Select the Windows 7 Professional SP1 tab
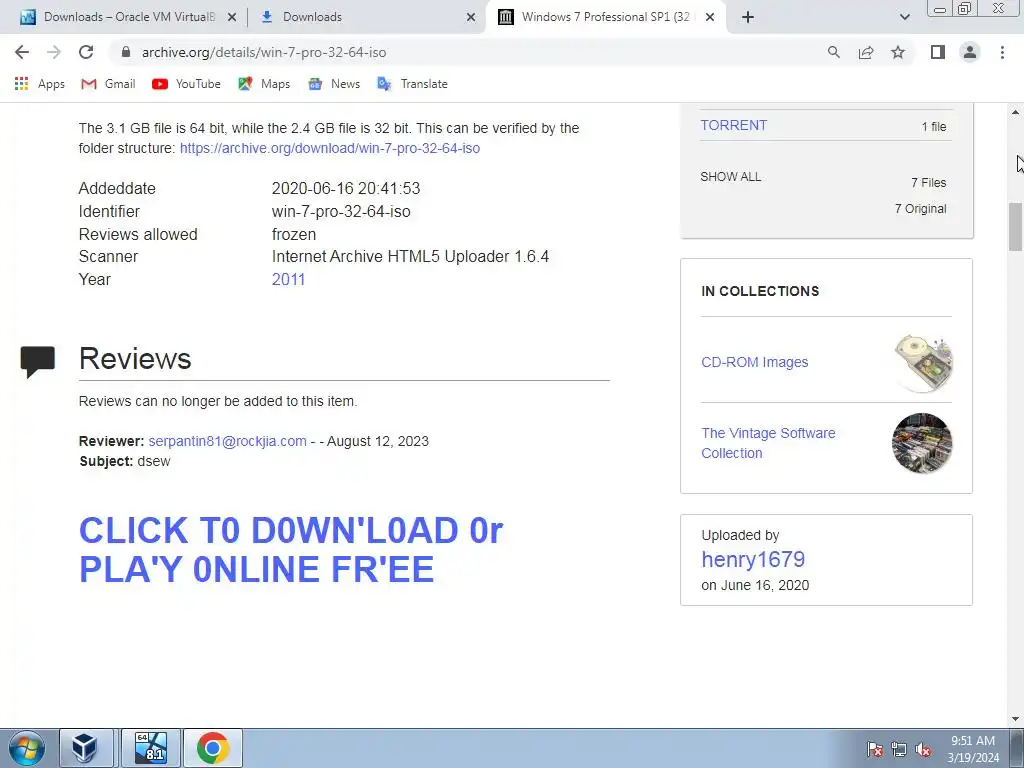The image size is (1024, 768). [x=605, y=17]
